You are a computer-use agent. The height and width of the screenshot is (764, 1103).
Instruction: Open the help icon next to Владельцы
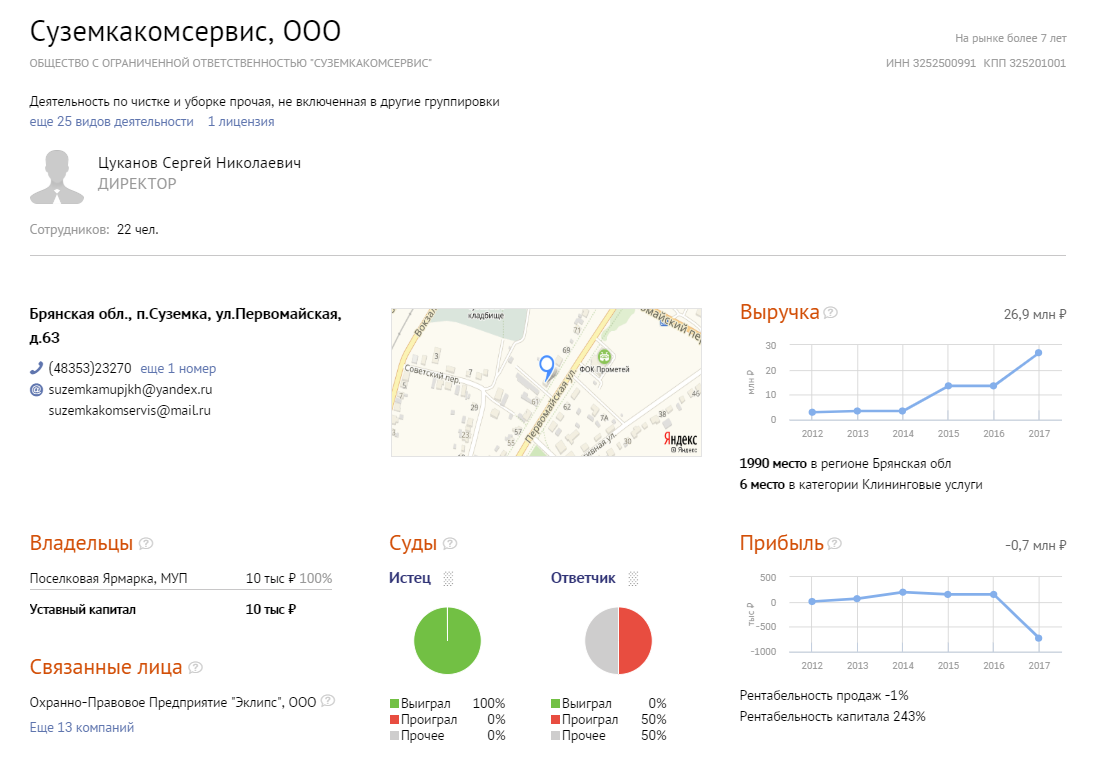pos(146,543)
